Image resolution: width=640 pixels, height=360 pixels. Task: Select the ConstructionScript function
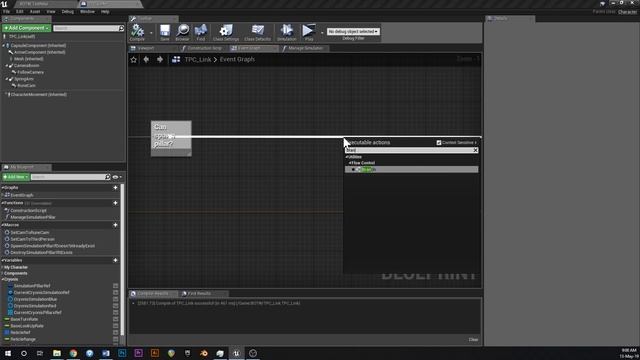(28, 211)
